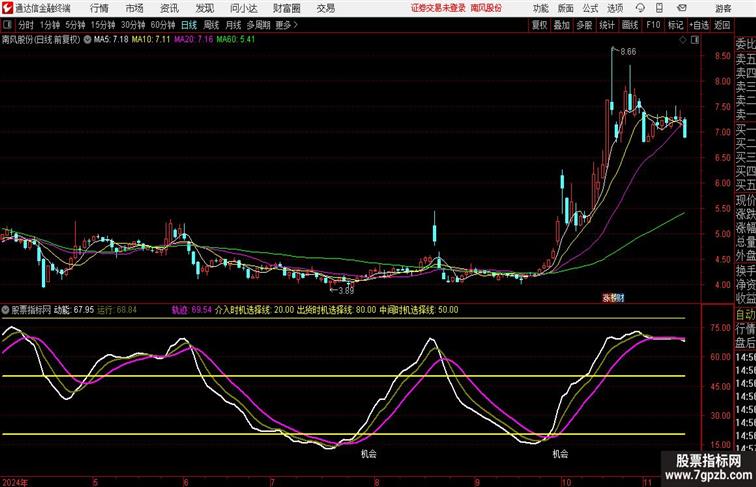Open the 版面 menu
The height and width of the screenshot is (487, 756).
566,8
